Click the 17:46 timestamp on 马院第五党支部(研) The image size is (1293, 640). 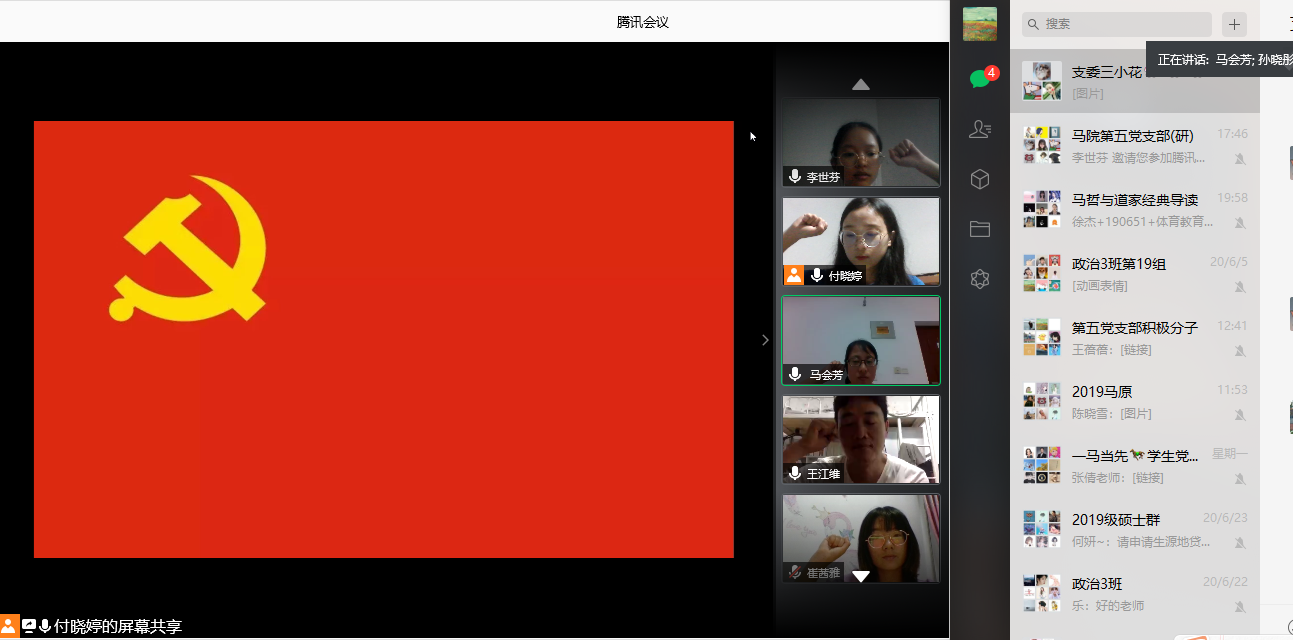click(1232, 134)
